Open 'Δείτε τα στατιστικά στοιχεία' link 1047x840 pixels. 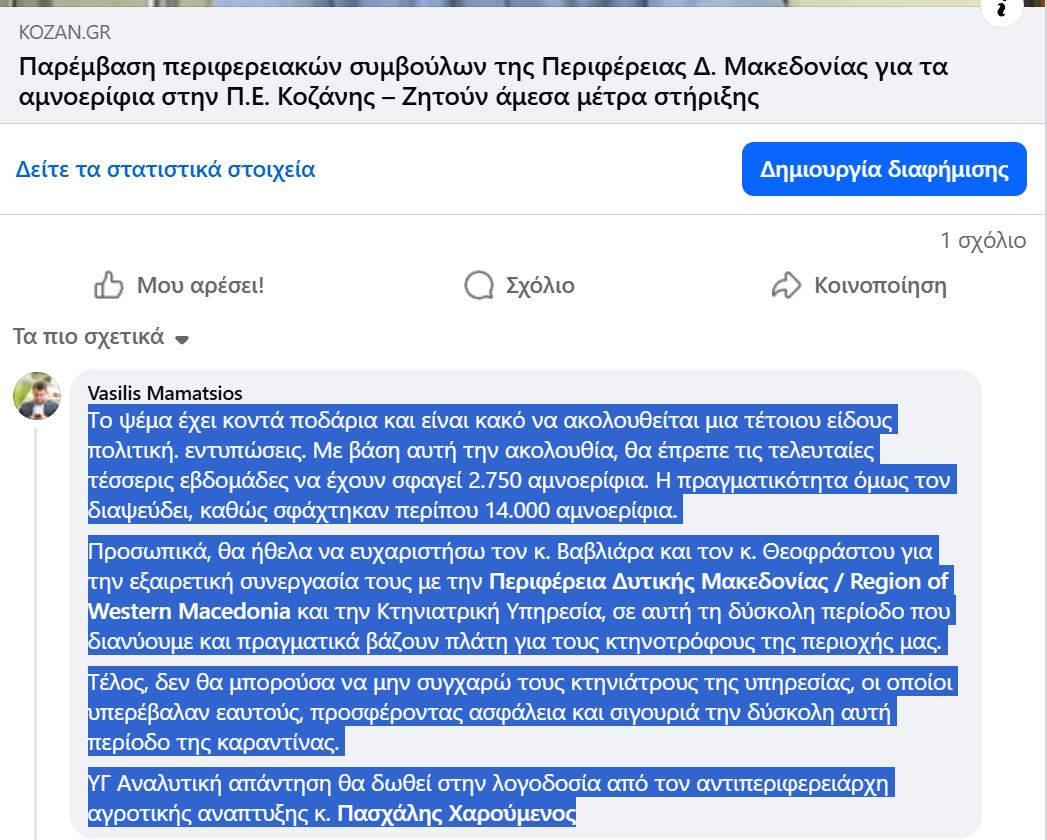(165, 169)
